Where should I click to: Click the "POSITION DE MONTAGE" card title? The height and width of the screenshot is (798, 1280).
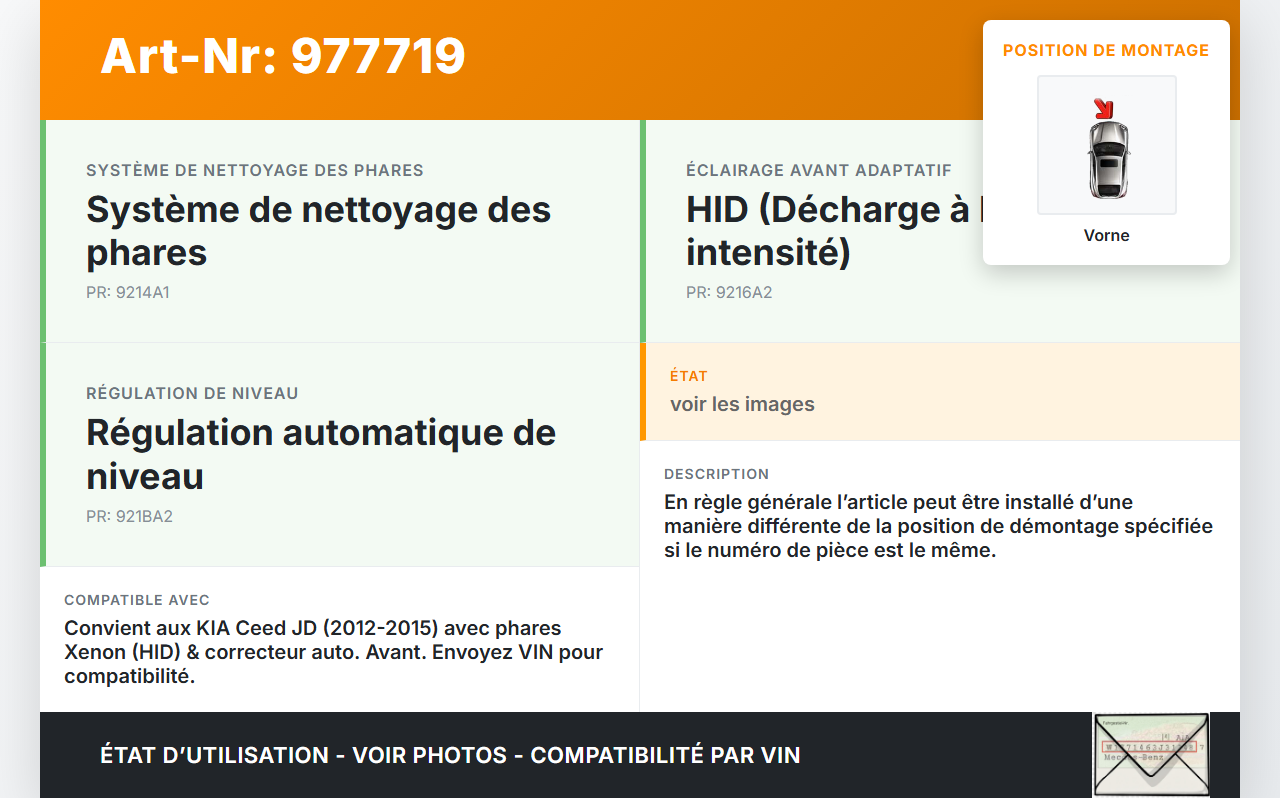tap(1106, 50)
